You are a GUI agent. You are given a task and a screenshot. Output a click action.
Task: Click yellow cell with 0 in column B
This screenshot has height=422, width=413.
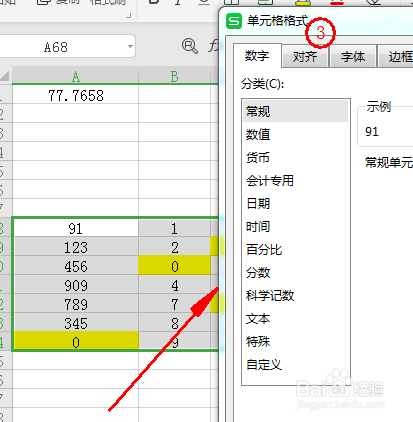pos(174,266)
